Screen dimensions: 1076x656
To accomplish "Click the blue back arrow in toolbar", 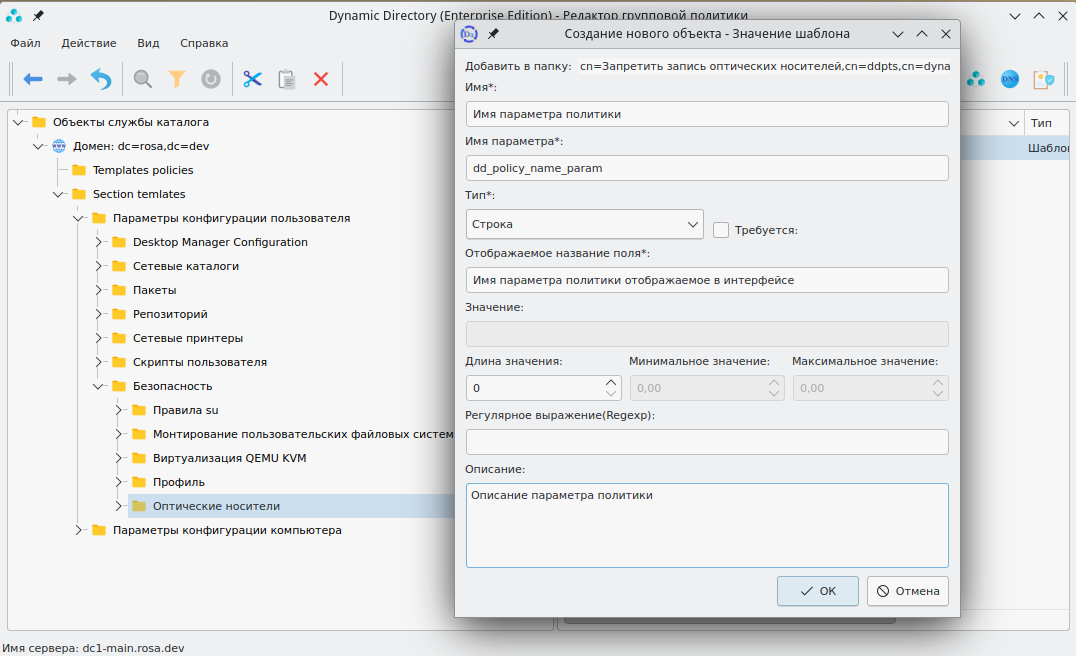I will 33,79.
